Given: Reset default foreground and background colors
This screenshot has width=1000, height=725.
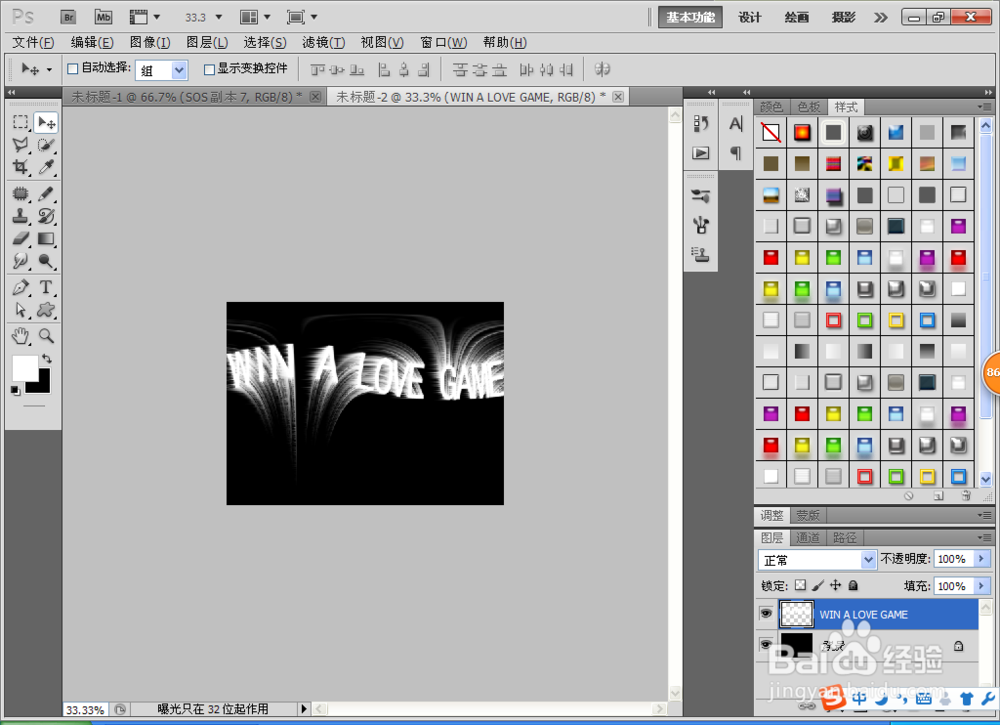Looking at the screenshot, I should [x=15, y=390].
